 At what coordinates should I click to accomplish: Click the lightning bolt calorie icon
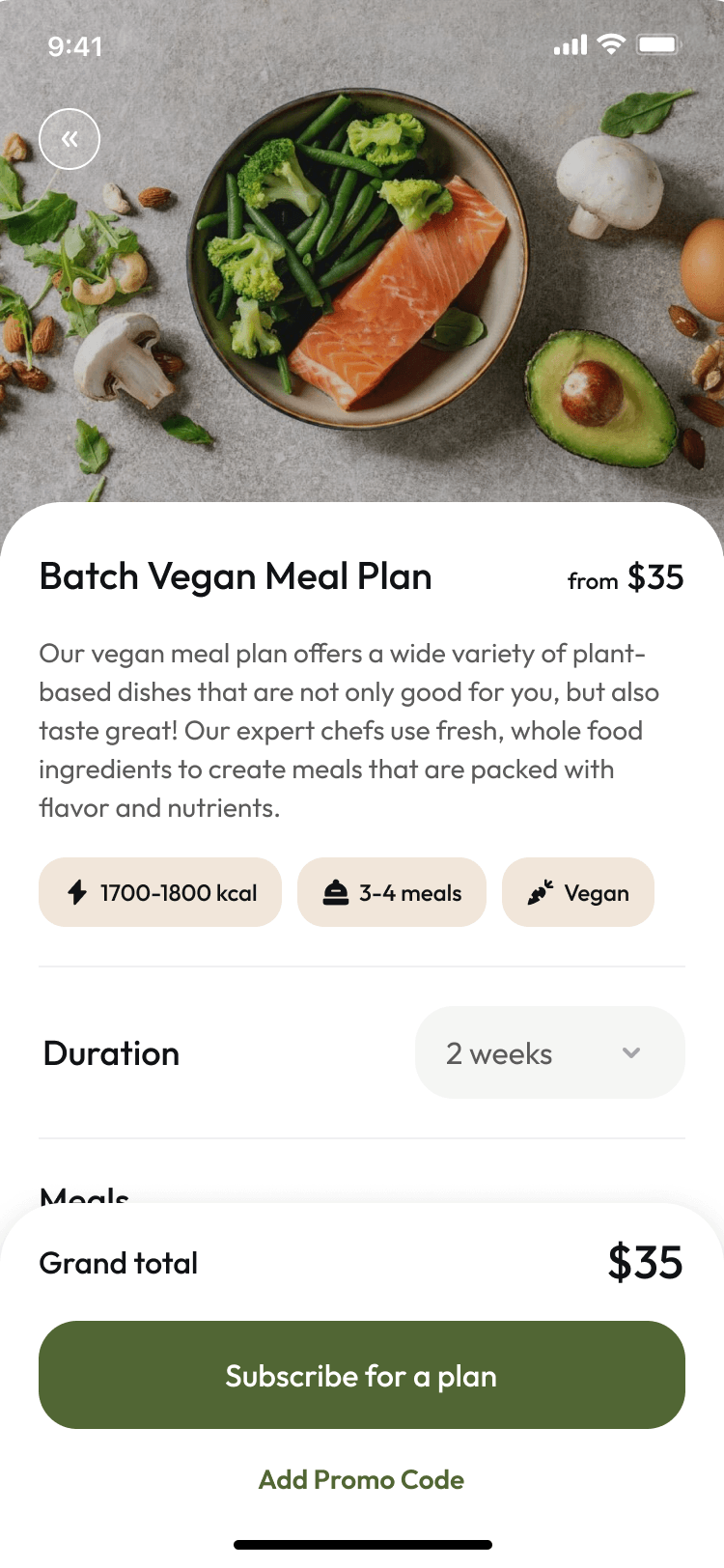[77, 892]
